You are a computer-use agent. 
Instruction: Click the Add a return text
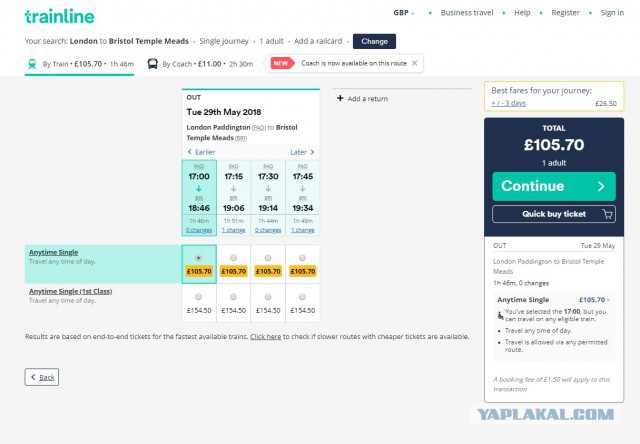(368, 99)
